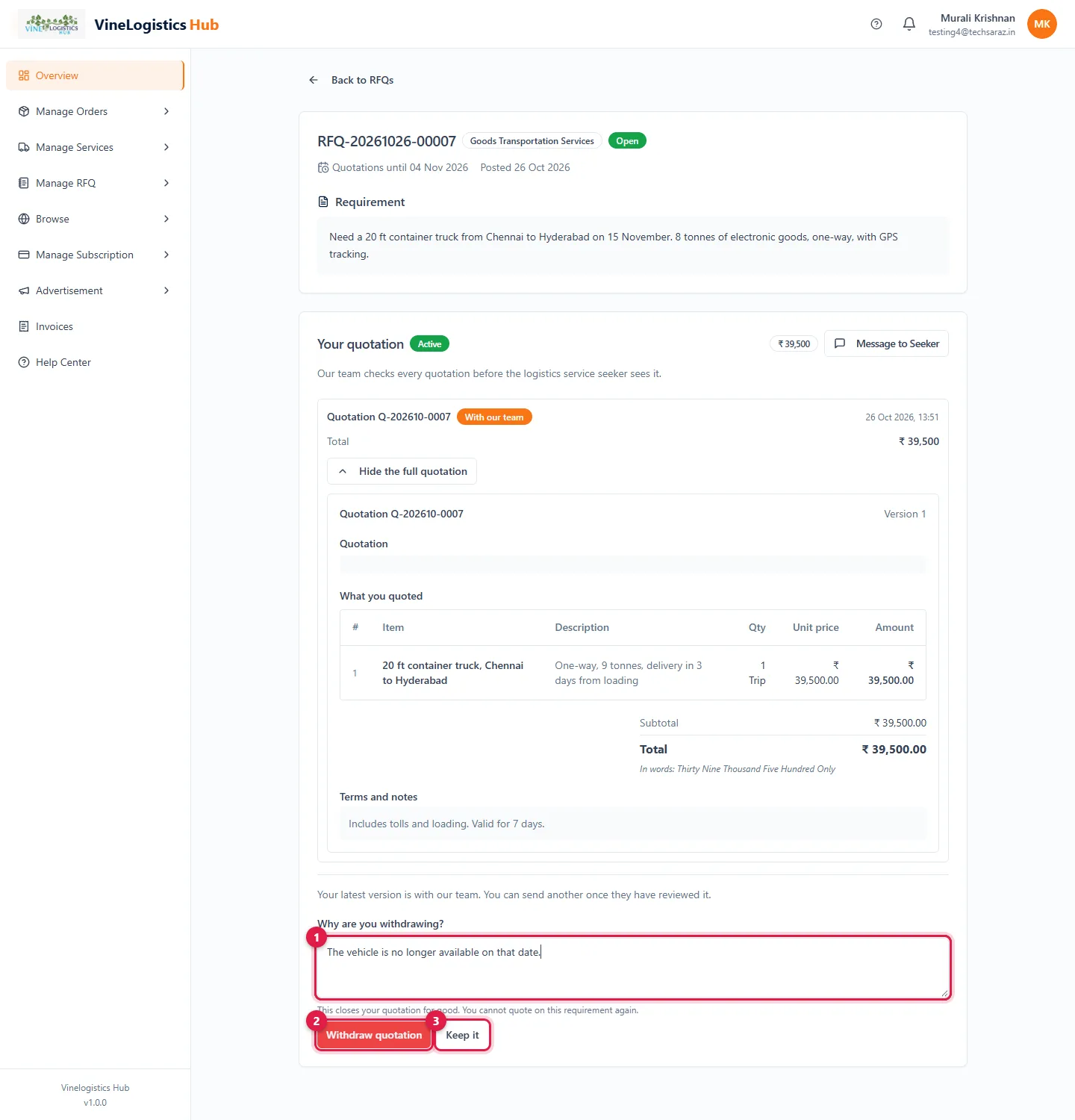Expand the Manage Services submenu chevron
The image size is (1075, 1120).
click(166, 147)
